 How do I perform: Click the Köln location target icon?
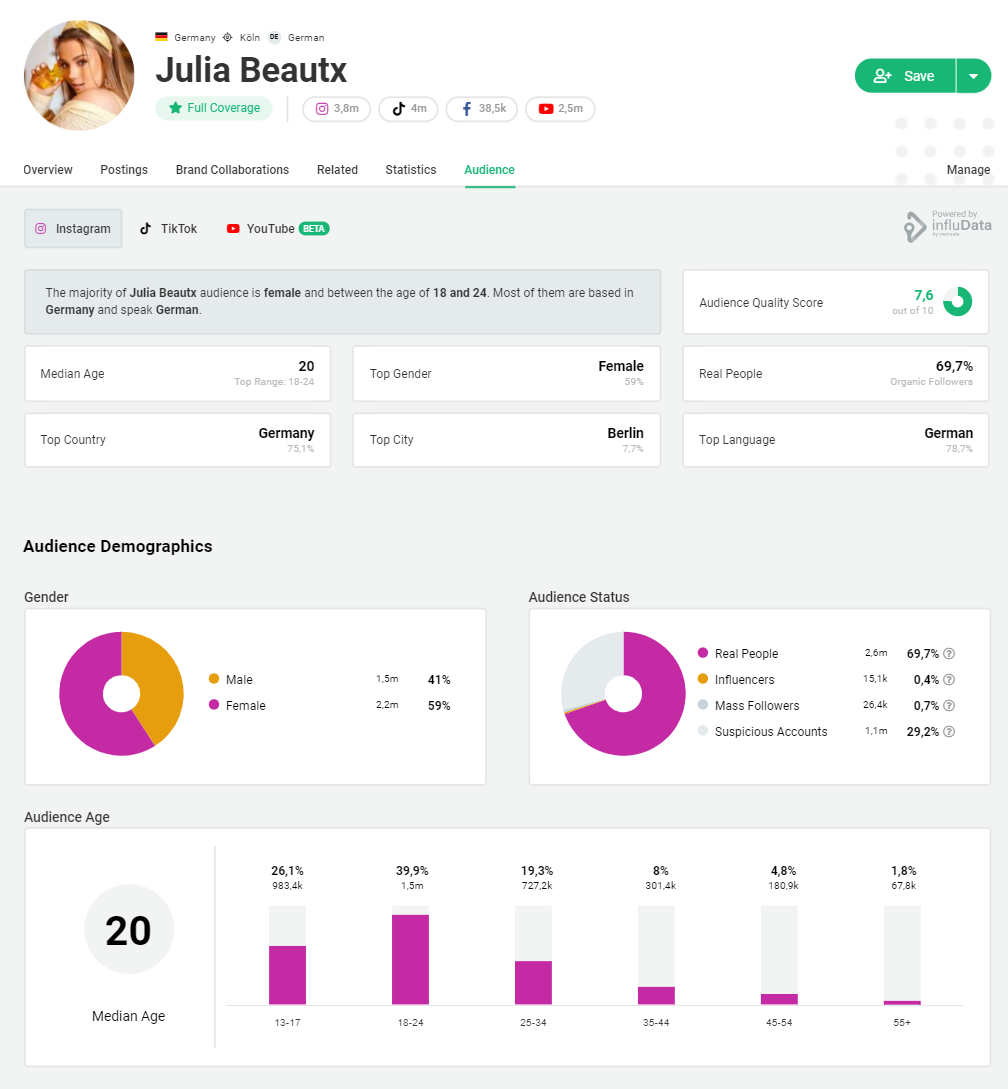pos(227,37)
